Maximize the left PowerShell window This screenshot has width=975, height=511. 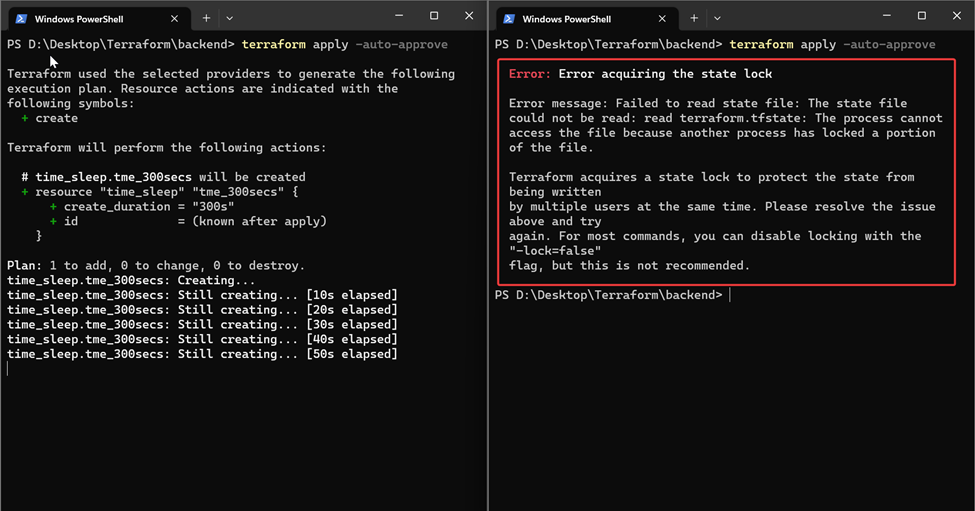coord(434,16)
